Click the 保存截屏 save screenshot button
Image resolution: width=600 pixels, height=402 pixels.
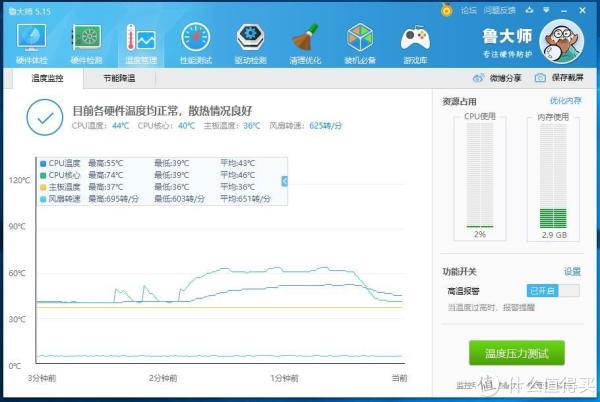(567, 78)
